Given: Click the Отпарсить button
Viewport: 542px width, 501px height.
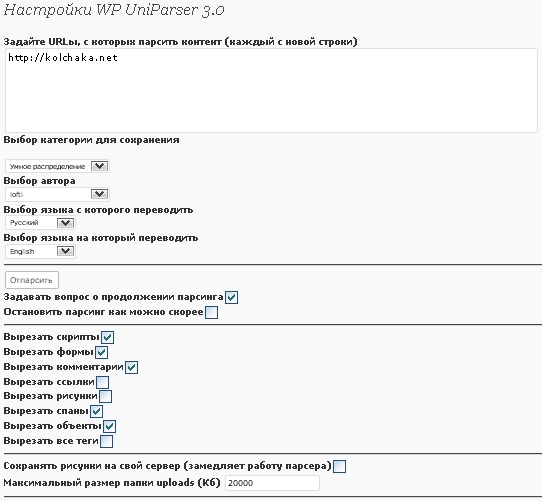Looking at the screenshot, I should point(32,280).
